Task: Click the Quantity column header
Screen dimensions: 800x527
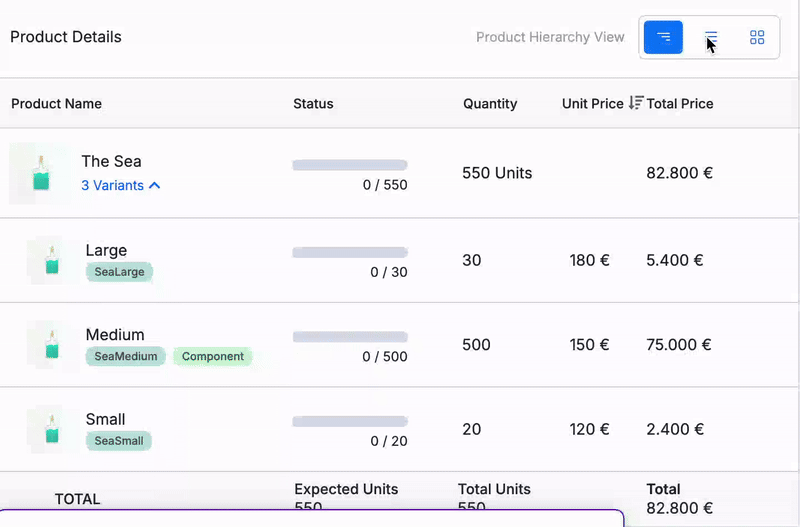Action: coord(490,104)
